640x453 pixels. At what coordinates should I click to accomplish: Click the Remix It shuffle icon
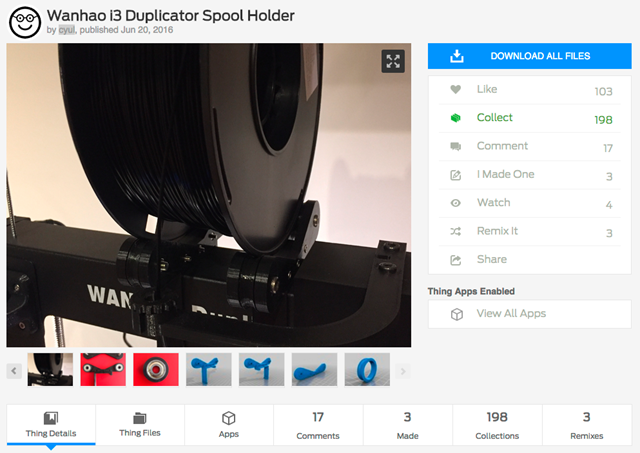tap(456, 231)
